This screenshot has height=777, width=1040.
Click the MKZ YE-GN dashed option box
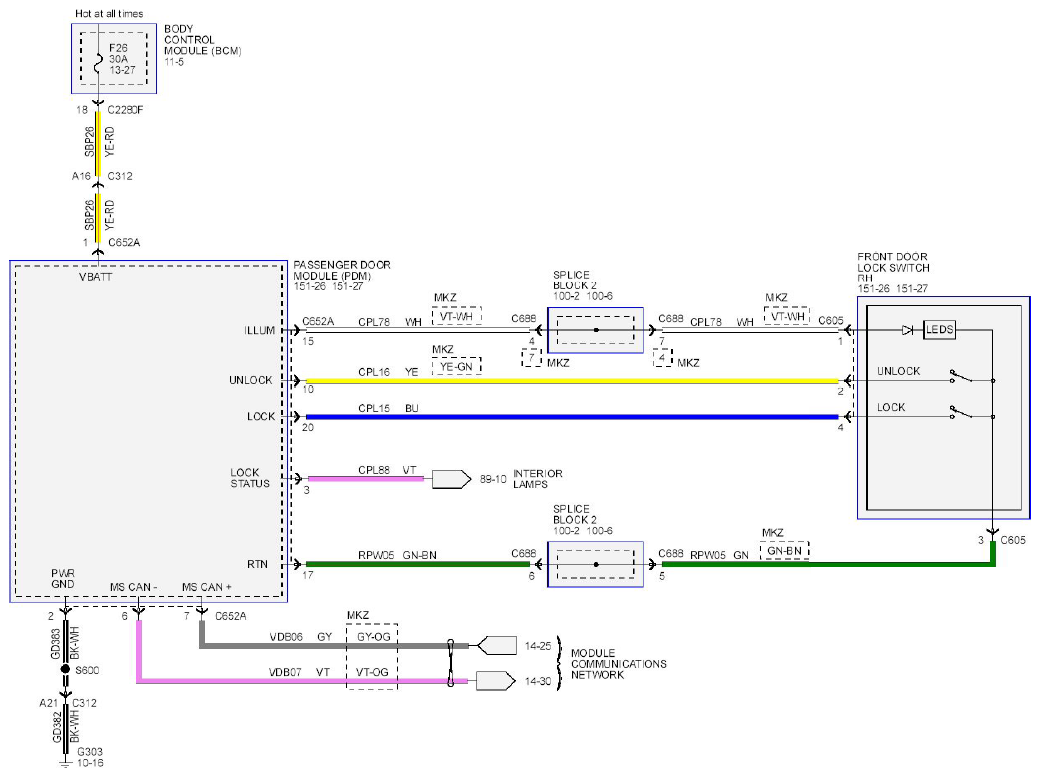coord(456,366)
